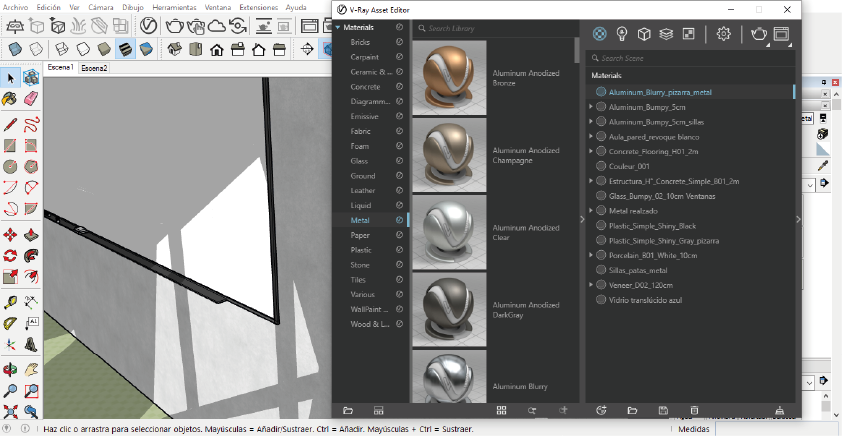This screenshot has width=842, height=436.
Task: Toggle the Carpaint category visibility icon
Action: click(400, 56)
